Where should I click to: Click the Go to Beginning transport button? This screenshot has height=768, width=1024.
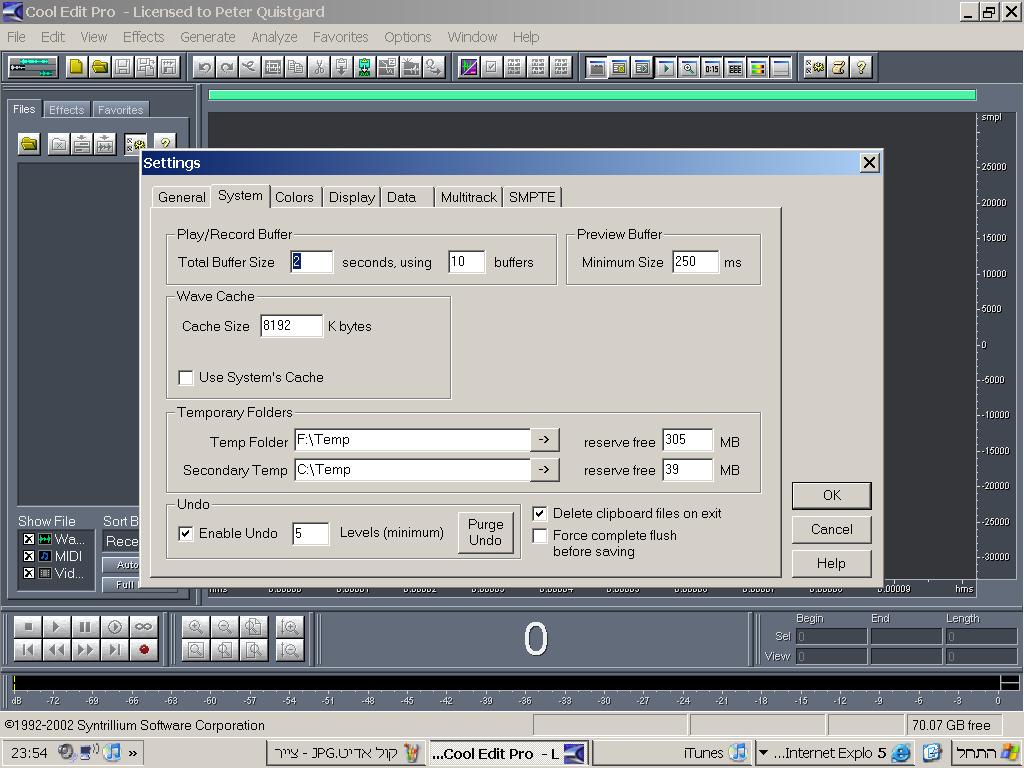(x=28, y=650)
